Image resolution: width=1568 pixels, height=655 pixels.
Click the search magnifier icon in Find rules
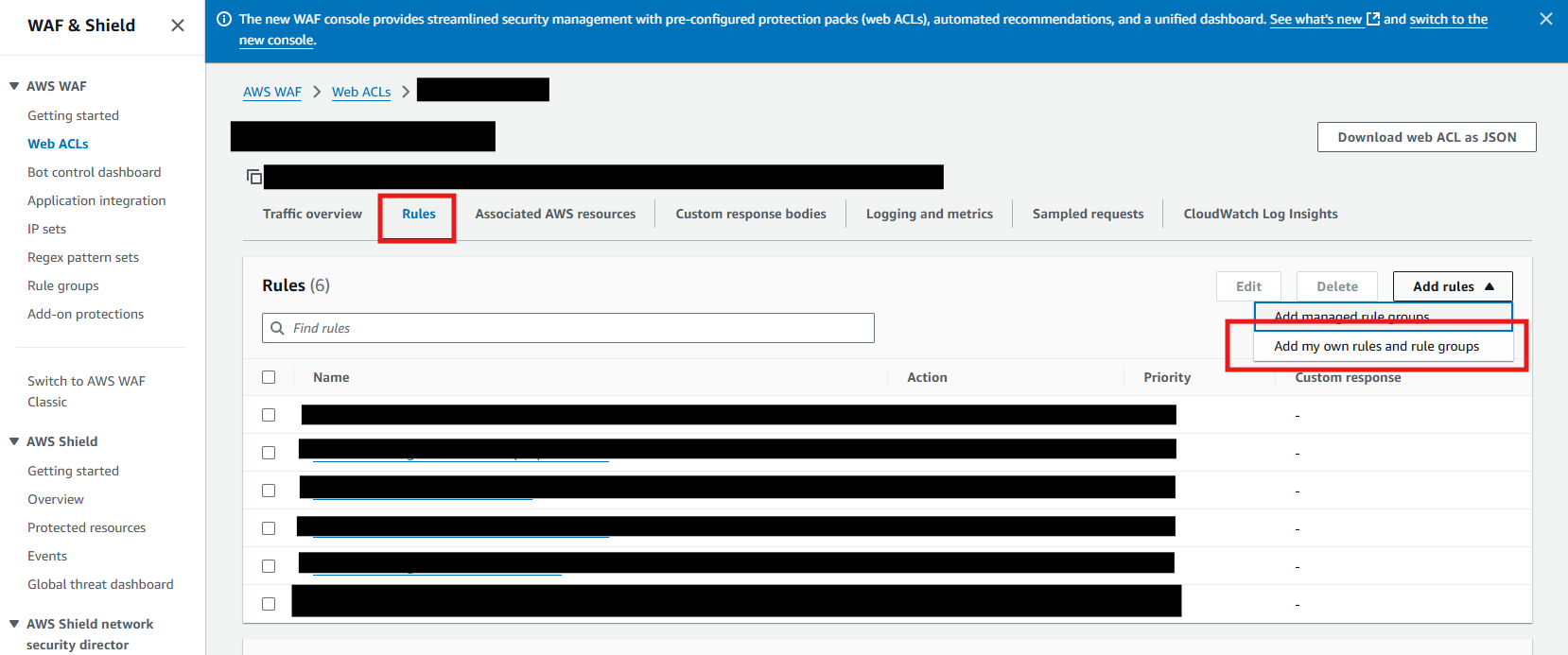point(277,328)
